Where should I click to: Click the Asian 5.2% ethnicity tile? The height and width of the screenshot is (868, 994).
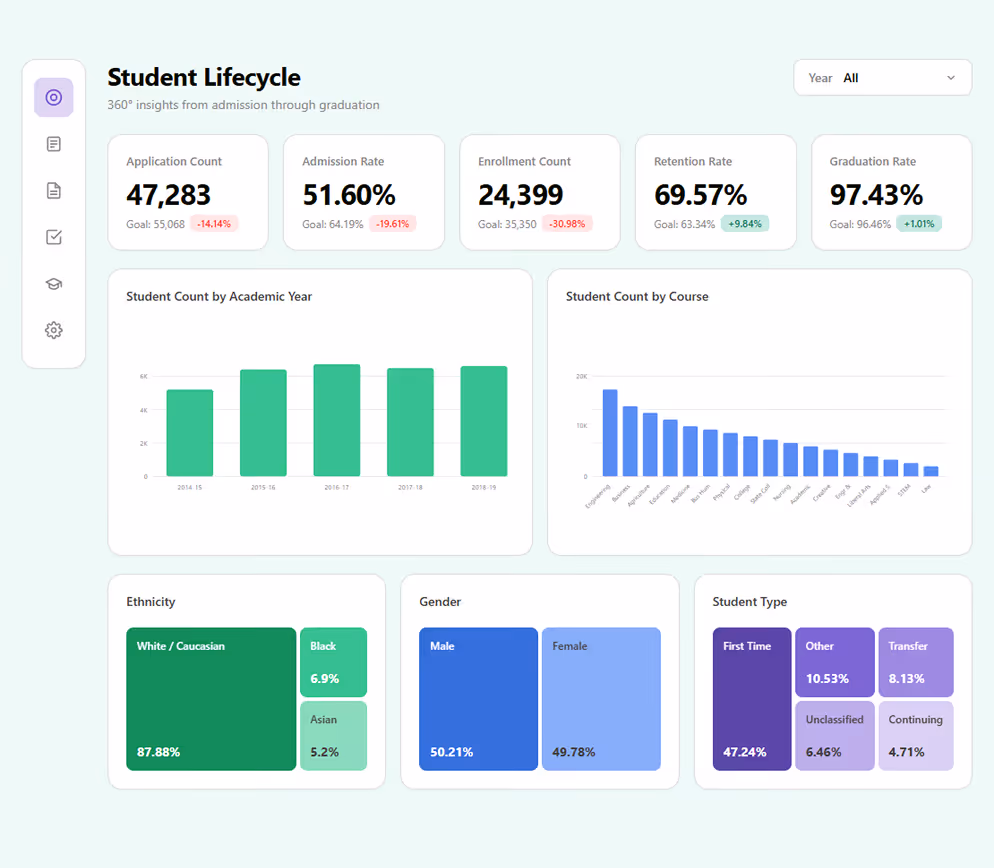tap(333, 736)
